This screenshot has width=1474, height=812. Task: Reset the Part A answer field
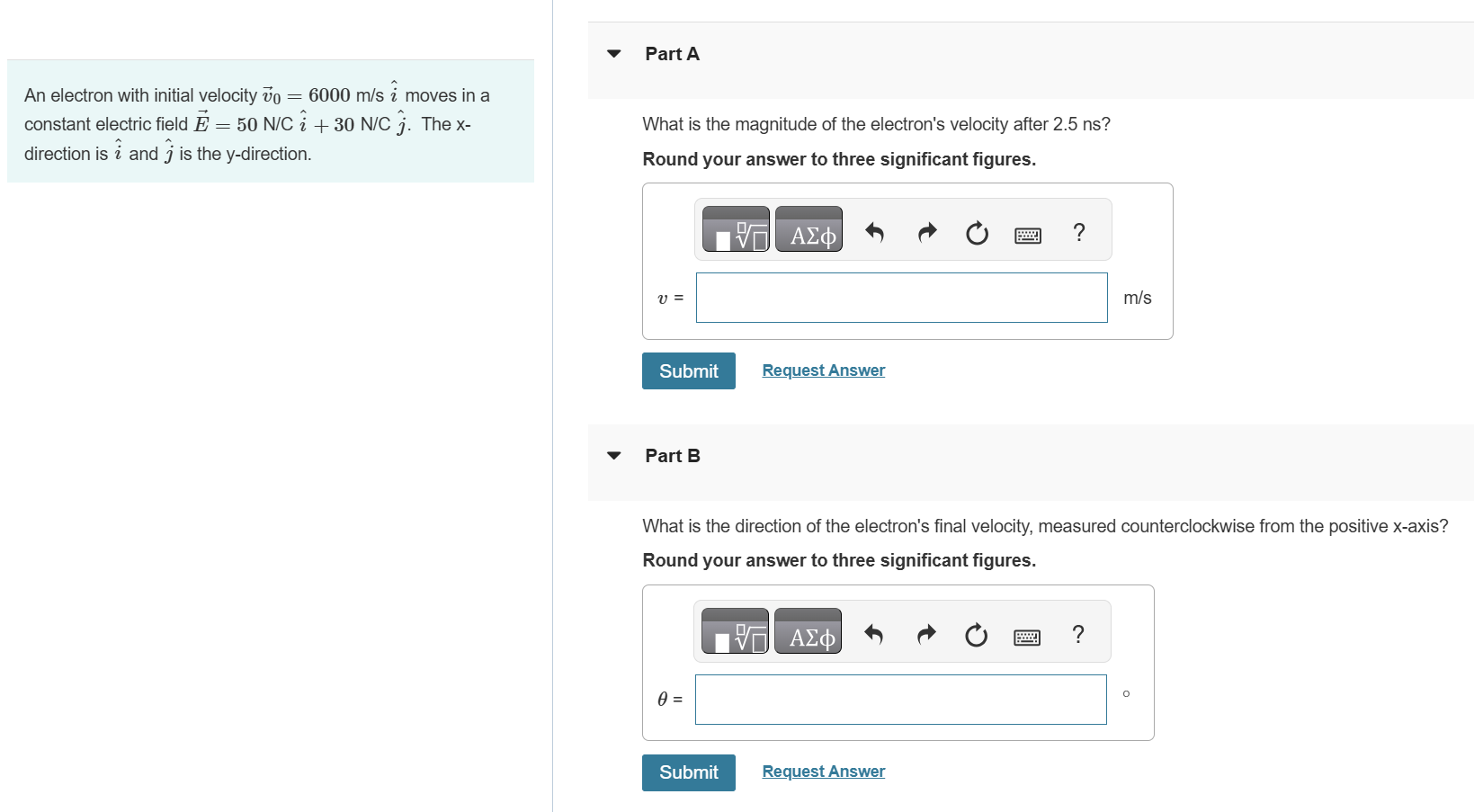click(977, 234)
